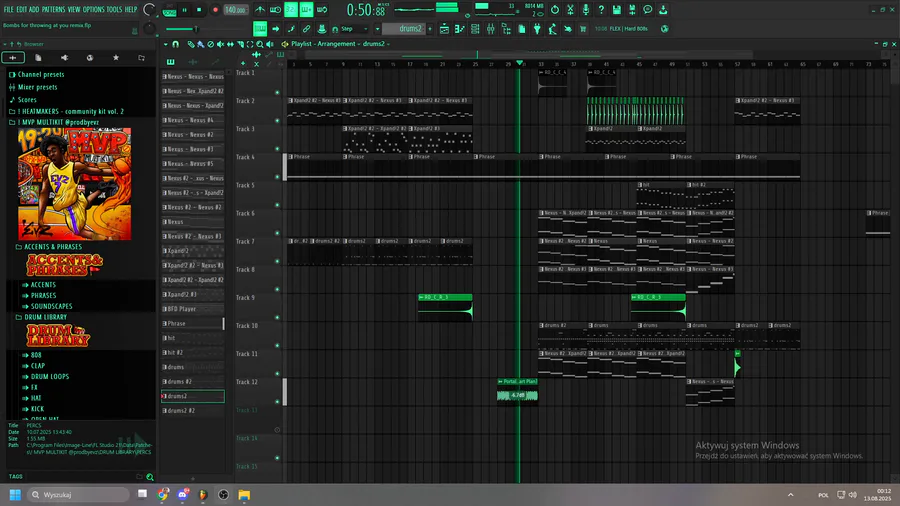Select the Slice tool in playlist toolbar
900x506 pixels.
(240, 44)
